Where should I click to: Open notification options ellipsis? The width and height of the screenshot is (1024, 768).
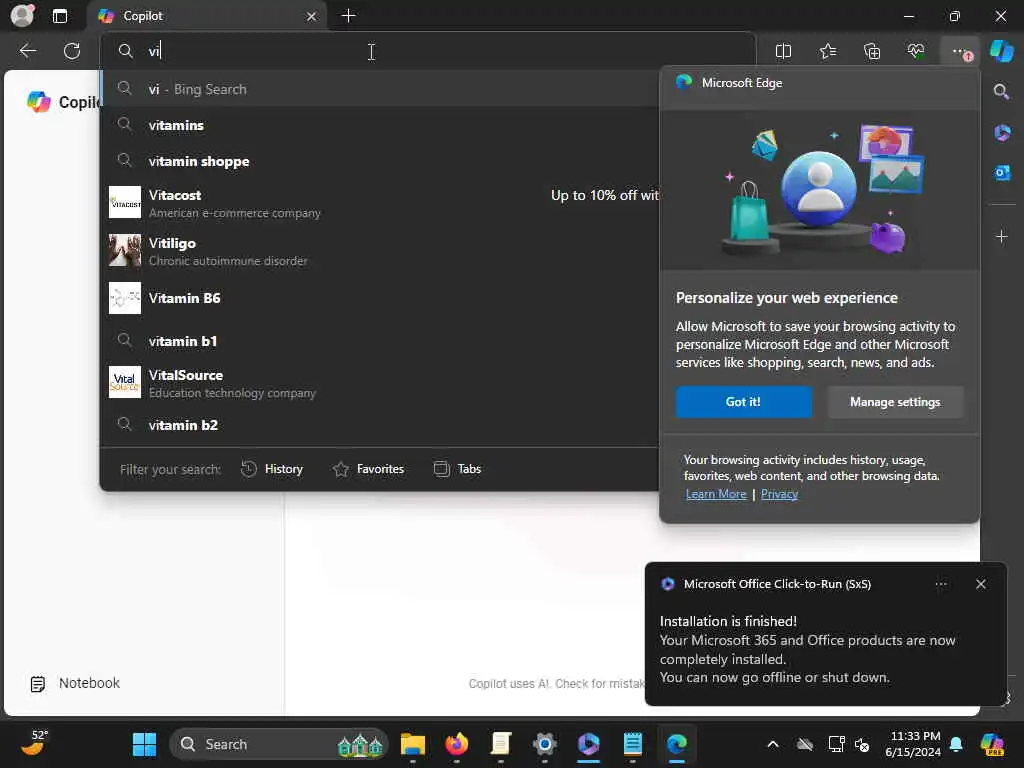tap(941, 584)
